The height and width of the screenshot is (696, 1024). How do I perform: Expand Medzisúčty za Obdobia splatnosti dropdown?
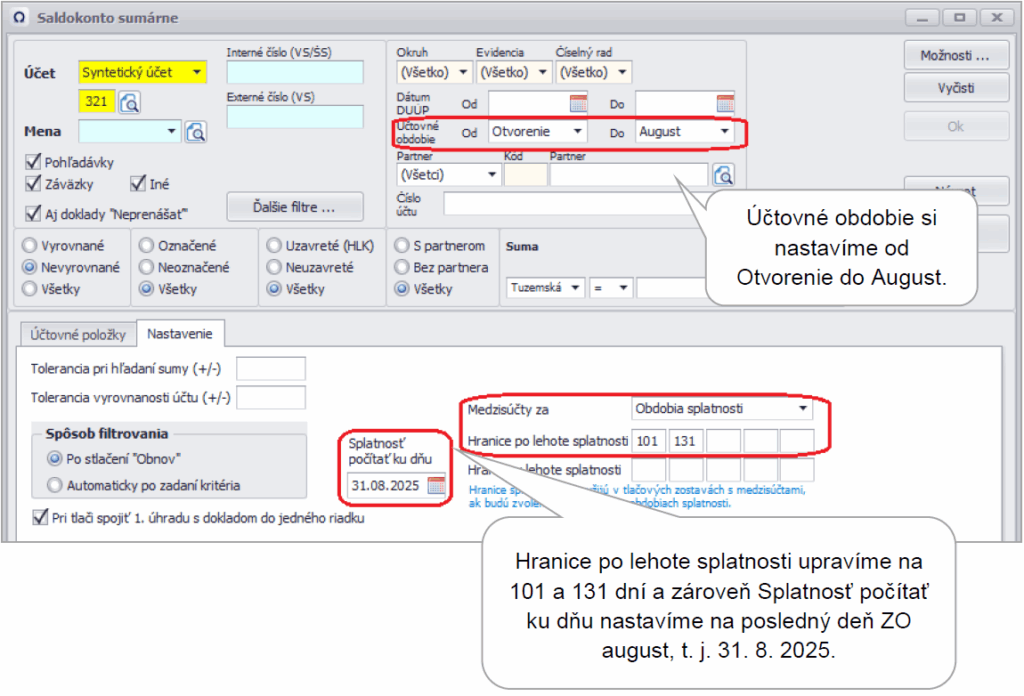pyautogui.click(x=801, y=409)
